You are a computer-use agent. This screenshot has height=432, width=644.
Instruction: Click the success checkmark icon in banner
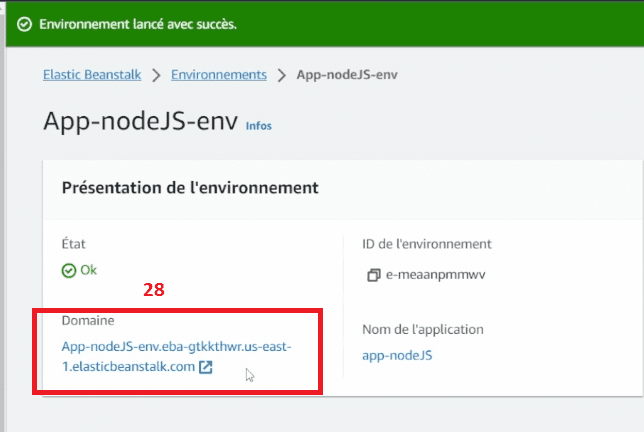tap(24, 24)
